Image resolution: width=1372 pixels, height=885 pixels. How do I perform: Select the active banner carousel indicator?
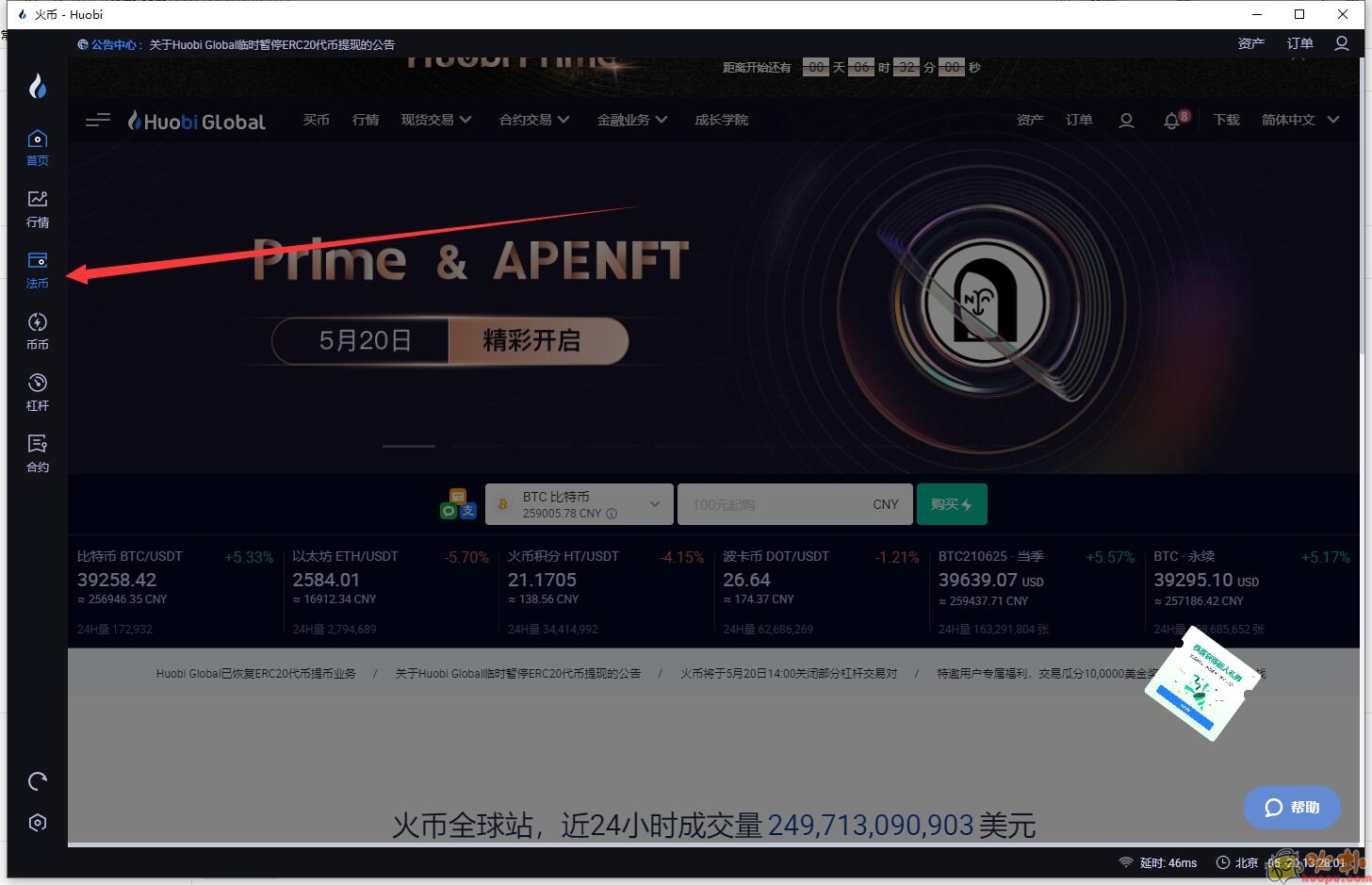[409, 446]
